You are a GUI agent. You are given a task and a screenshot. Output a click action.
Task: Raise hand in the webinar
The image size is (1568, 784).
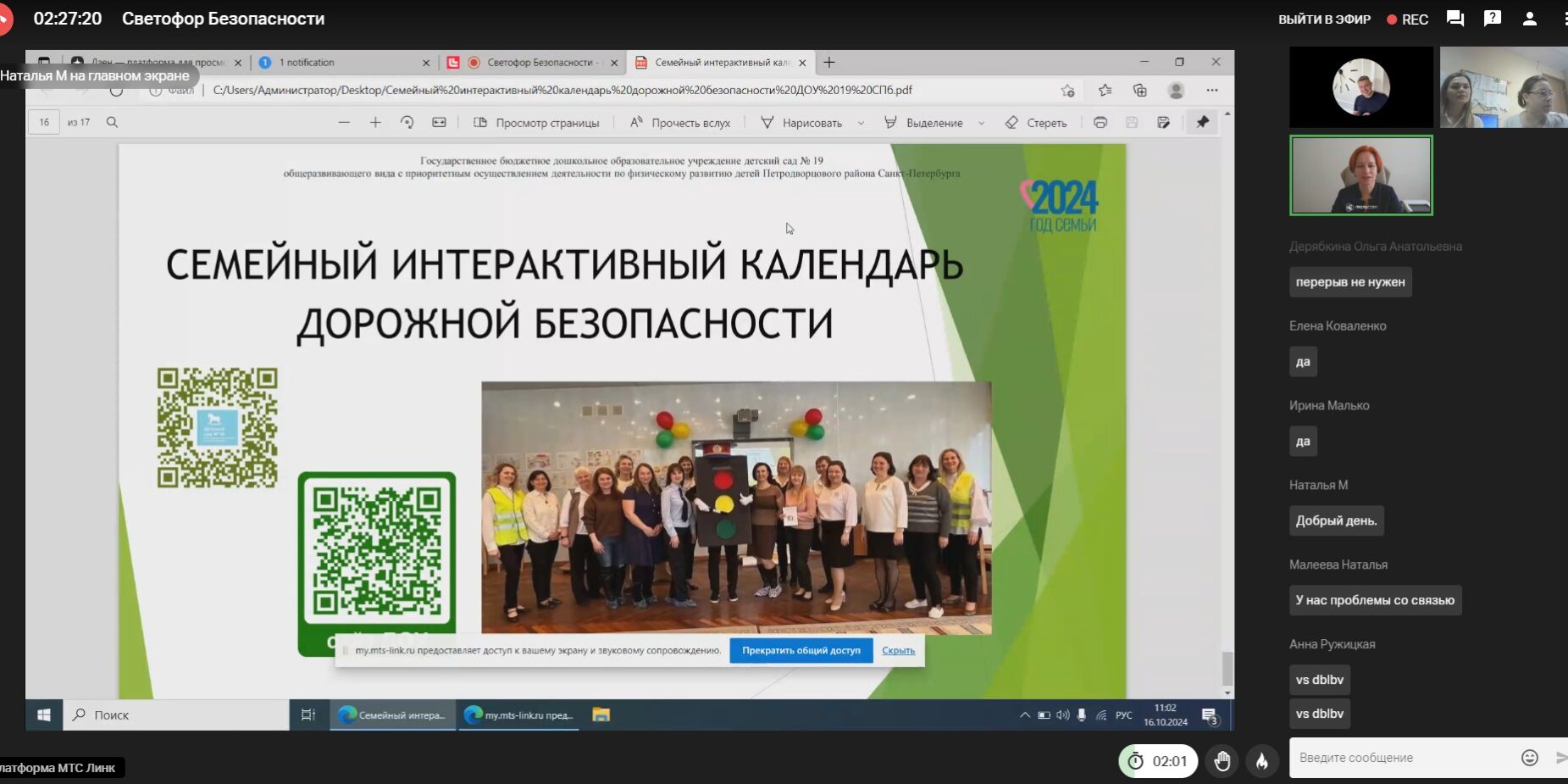click(x=1222, y=761)
